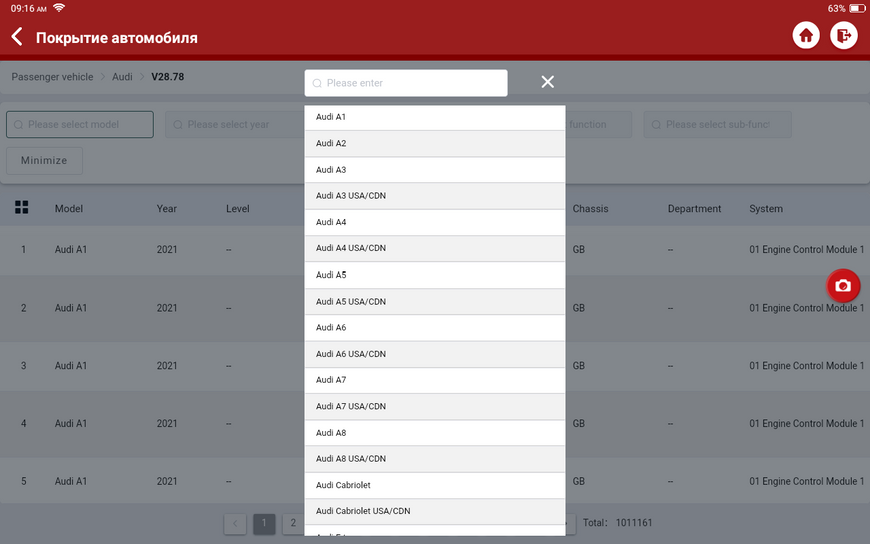Choose plain Audi A6 in list
Image resolution: width=870 pixels, height=544 pixels.
point(434,328)
